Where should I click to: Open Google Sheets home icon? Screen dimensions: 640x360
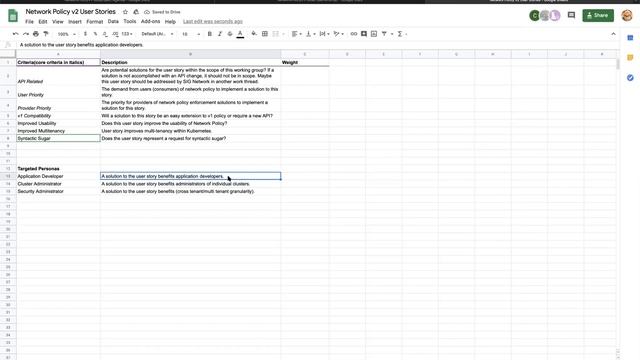[13, 16]
